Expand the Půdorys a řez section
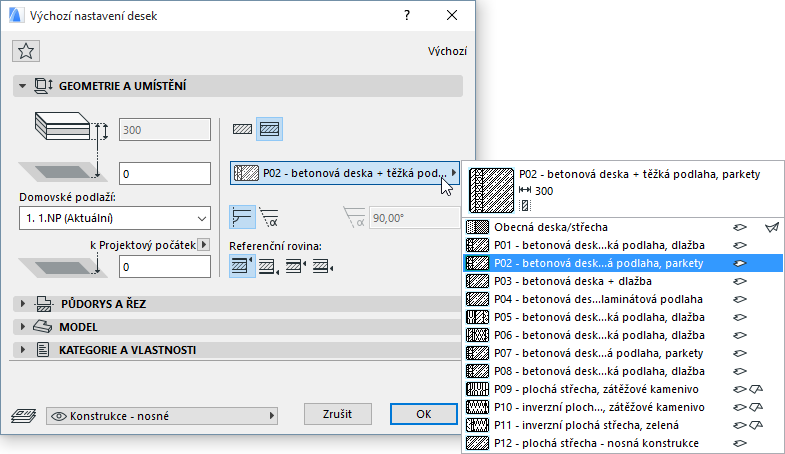The image size is (785, 454). pyautogui.click(x=21, y=303)
